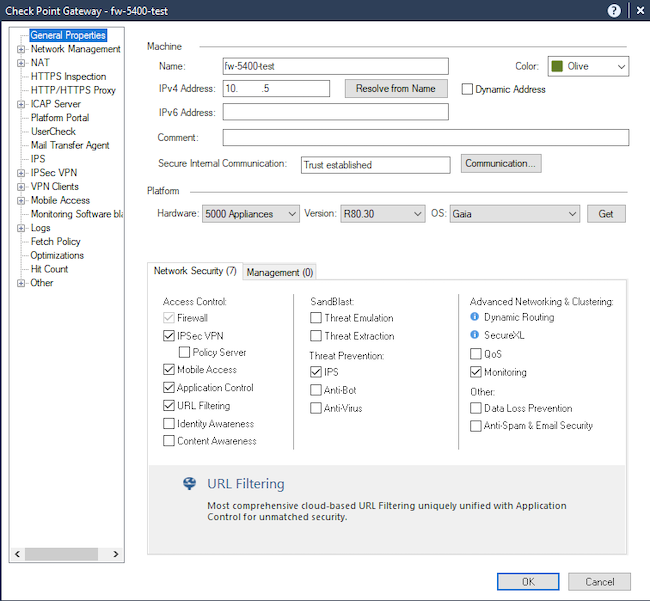This screenshot has height=601, width=650.
Task: Select the Network Security (7) tab
Action: click(195, 271)
